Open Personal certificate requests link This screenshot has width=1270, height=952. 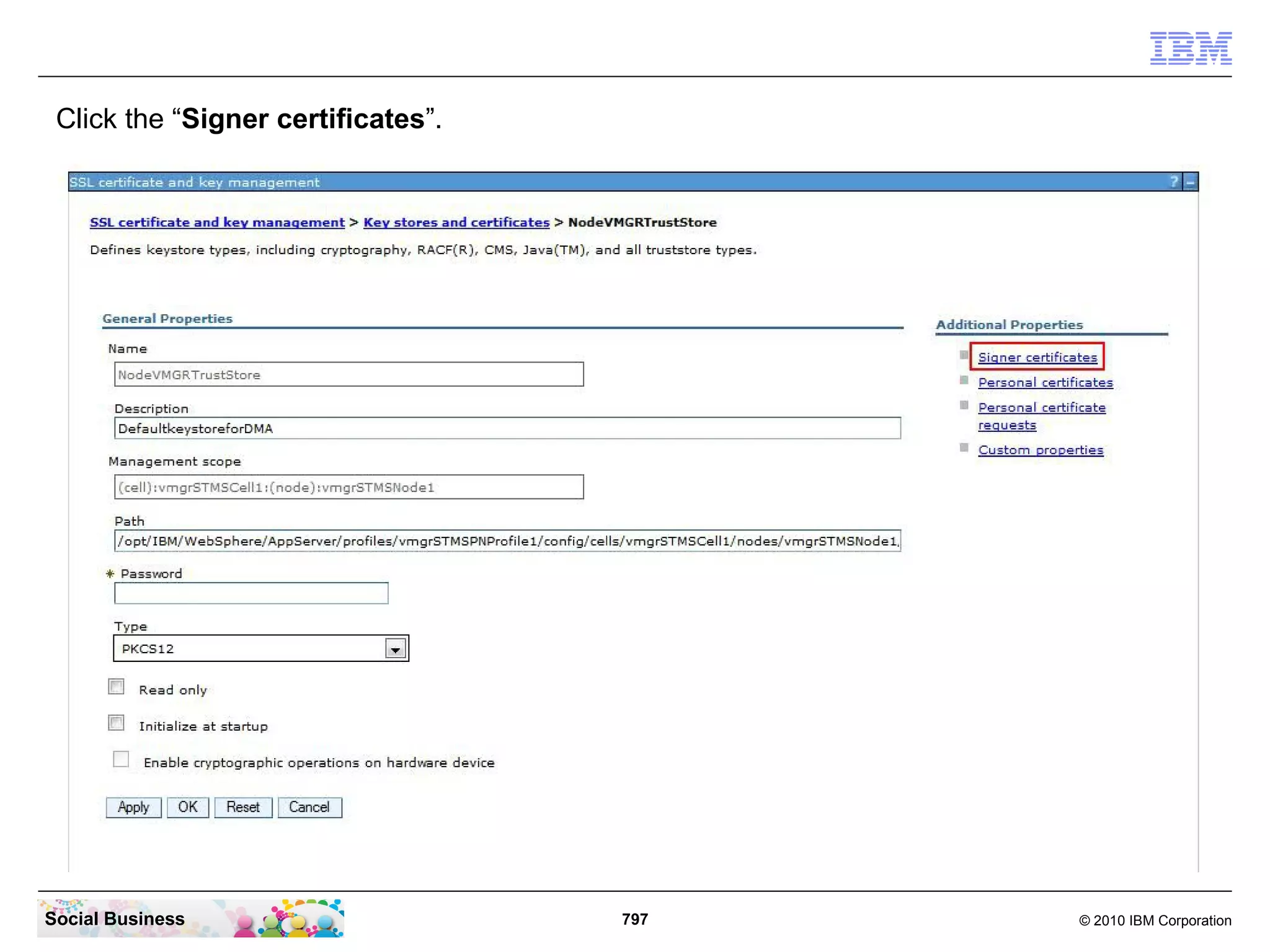pos(1042,416)
